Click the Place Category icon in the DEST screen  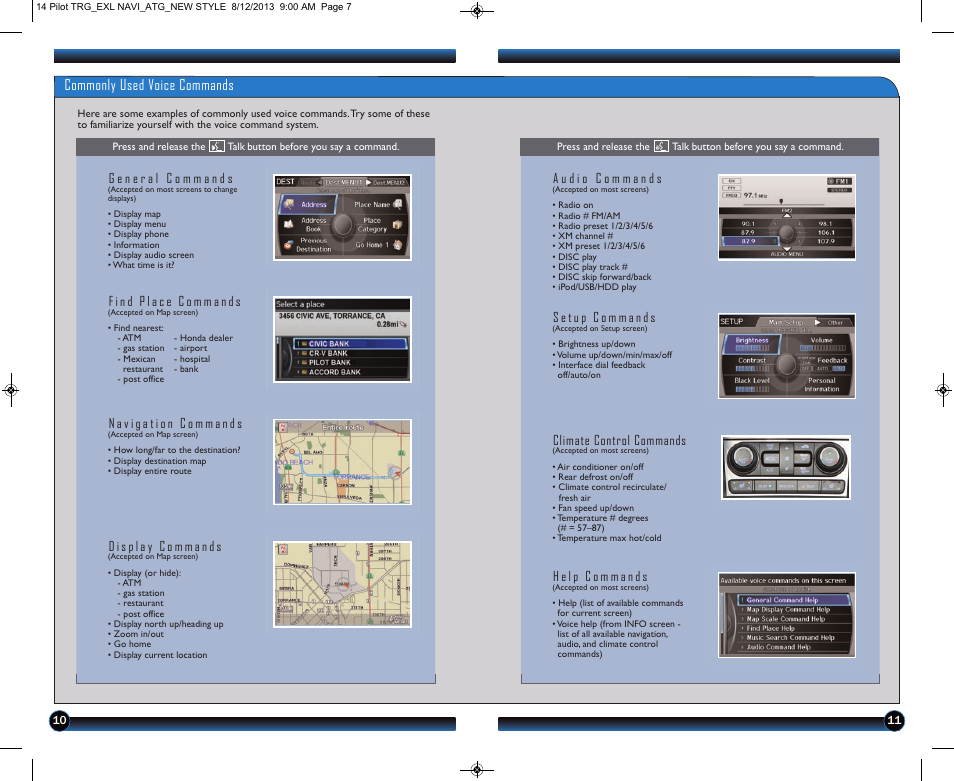pos(397,224)
